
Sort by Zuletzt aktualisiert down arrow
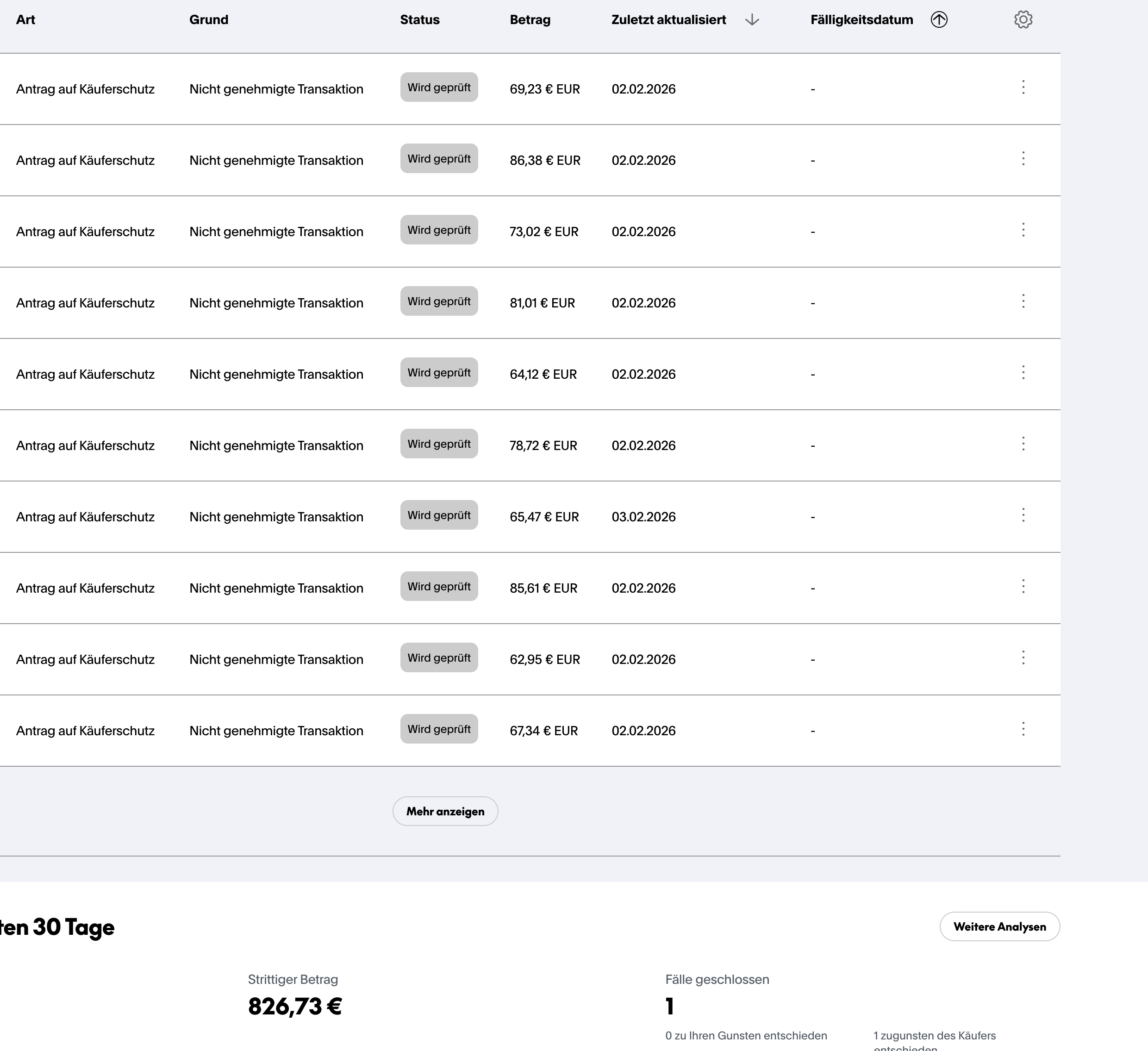point(752,20)
